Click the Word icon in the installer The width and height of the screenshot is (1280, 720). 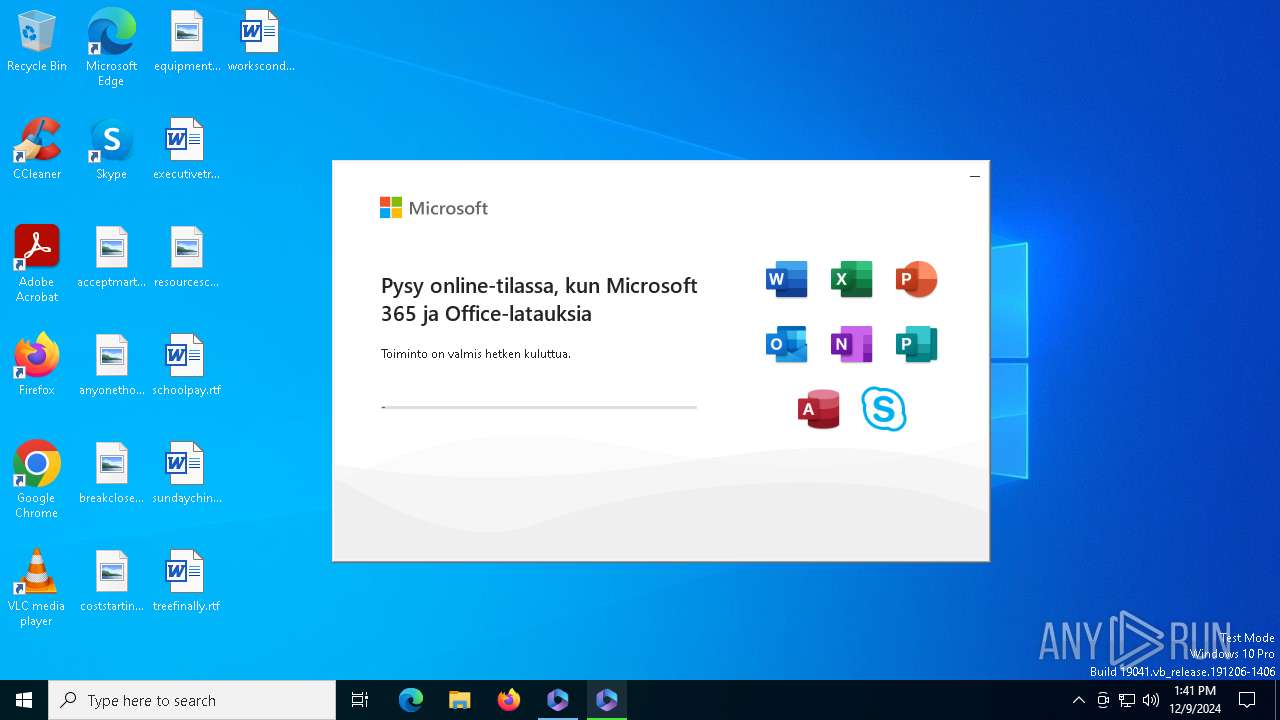point(786,279)
